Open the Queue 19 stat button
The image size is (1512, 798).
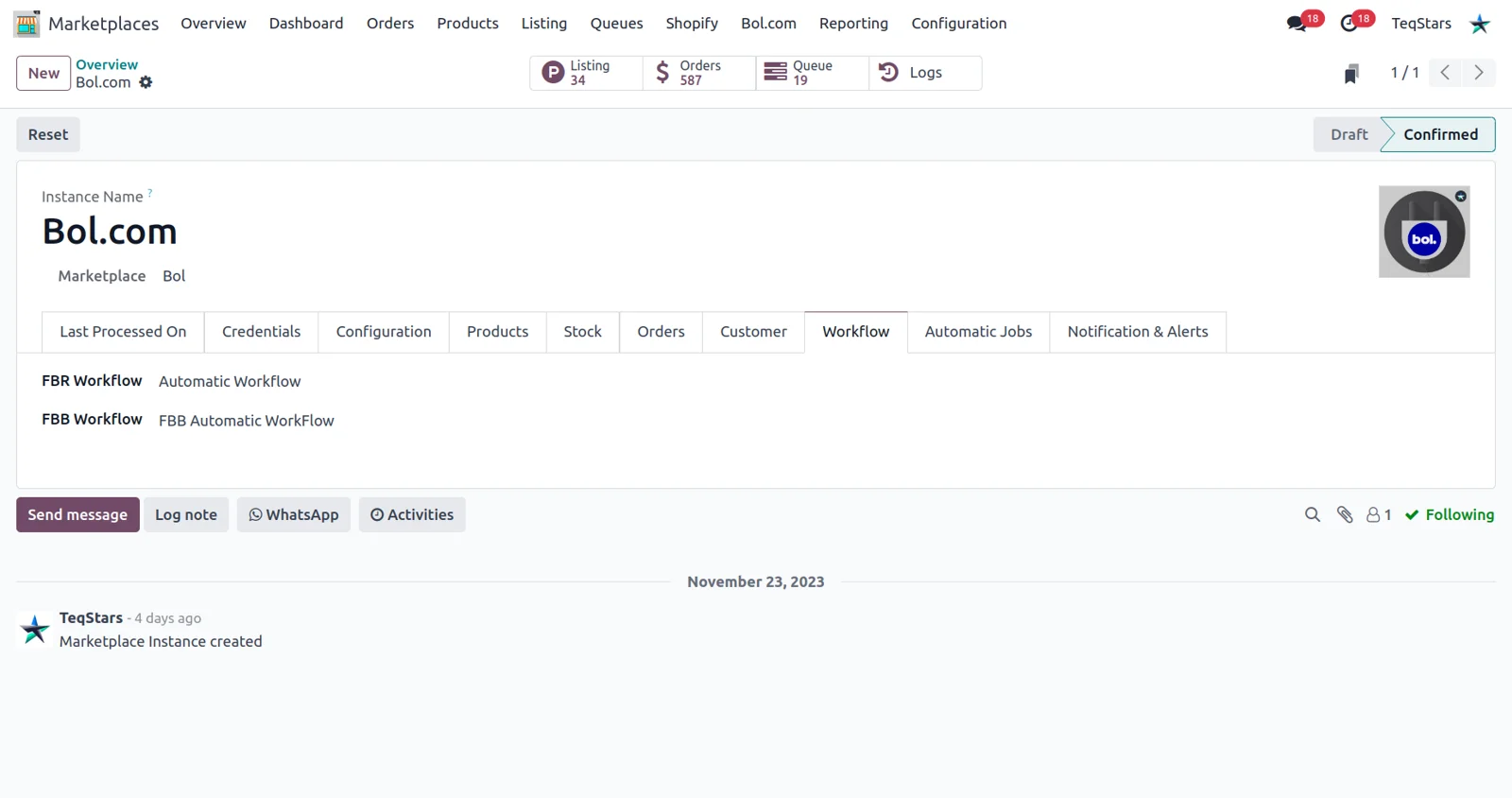(x=813, y=73)
